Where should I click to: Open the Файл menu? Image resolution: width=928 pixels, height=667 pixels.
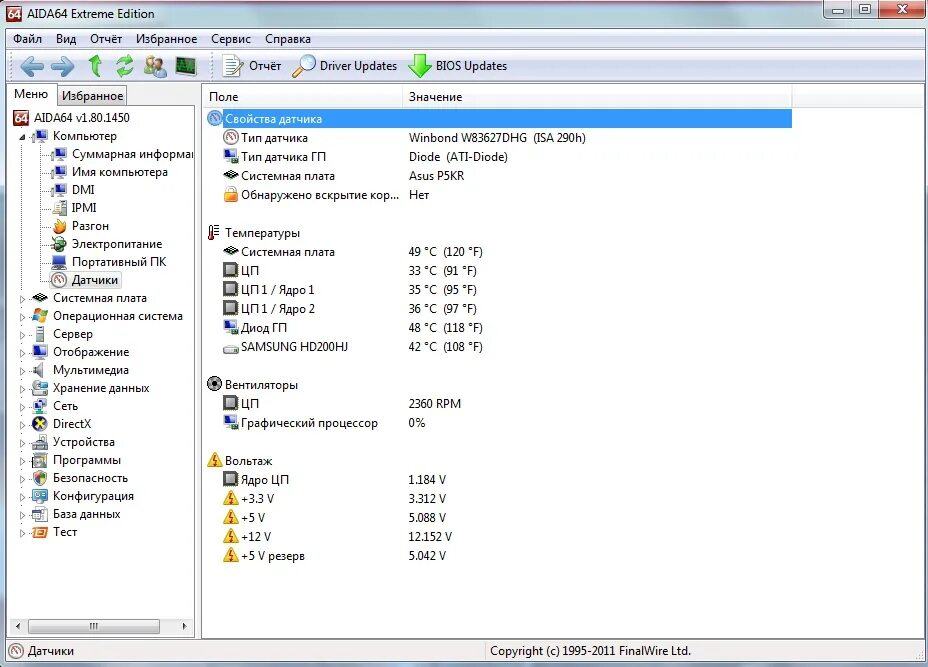click(x=27, y=39)
